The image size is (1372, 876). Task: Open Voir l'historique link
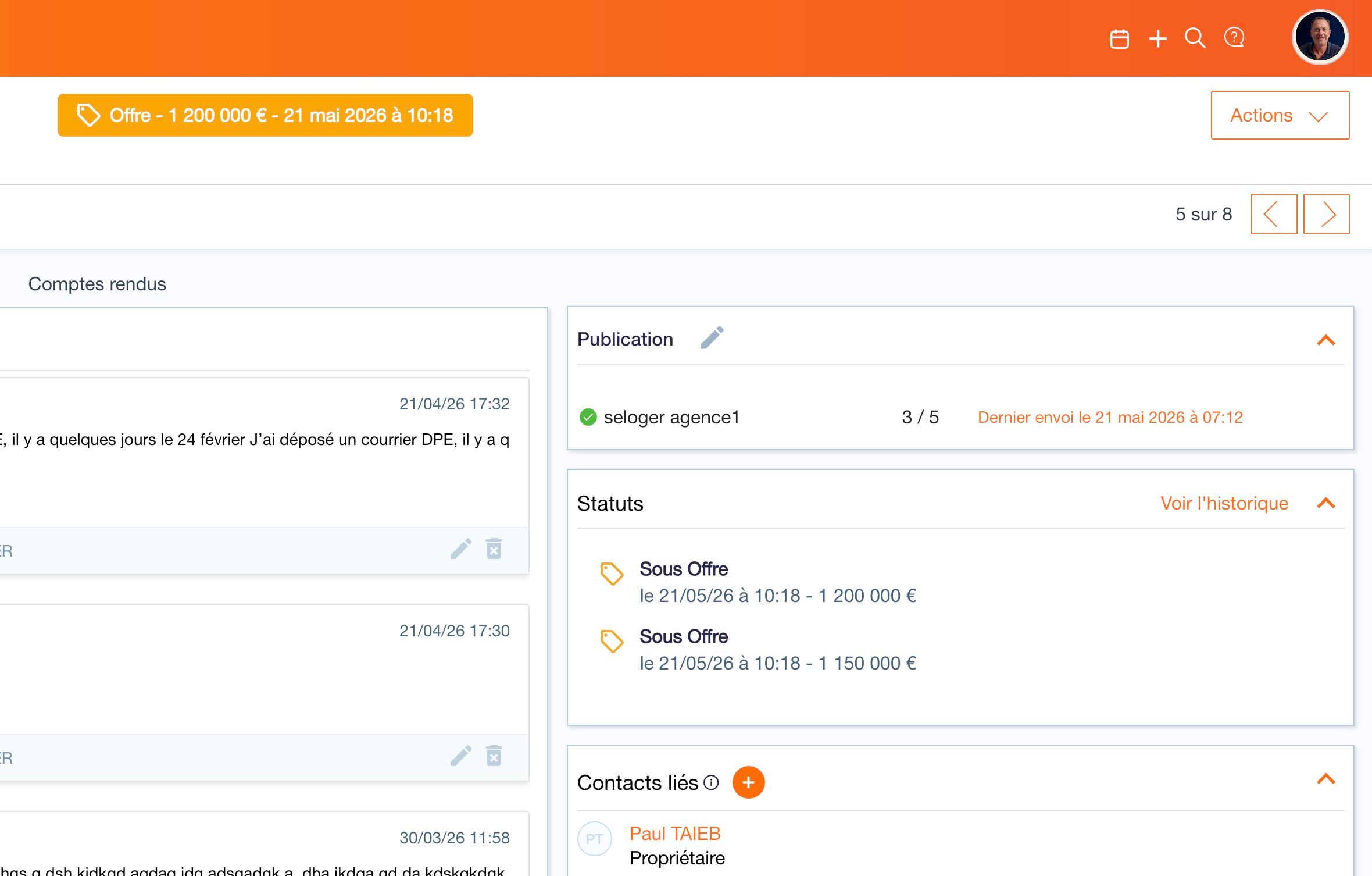pos(1224,503)
